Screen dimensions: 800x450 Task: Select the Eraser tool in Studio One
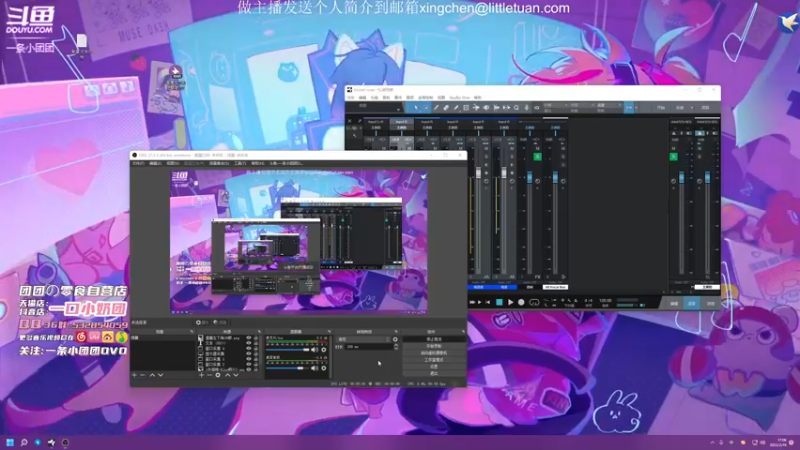pos(446,108)
